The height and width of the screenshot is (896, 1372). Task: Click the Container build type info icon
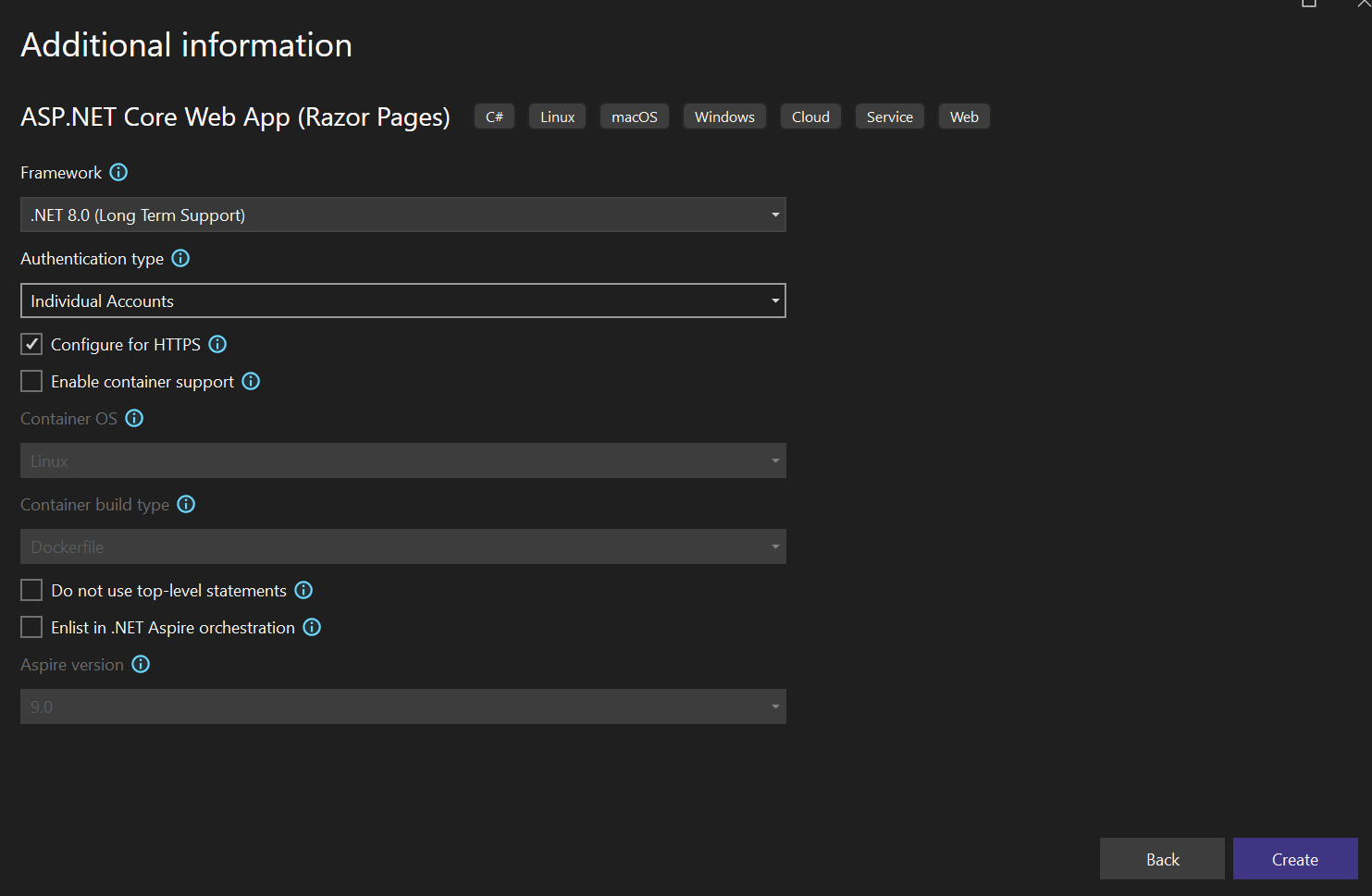point(186,504)
